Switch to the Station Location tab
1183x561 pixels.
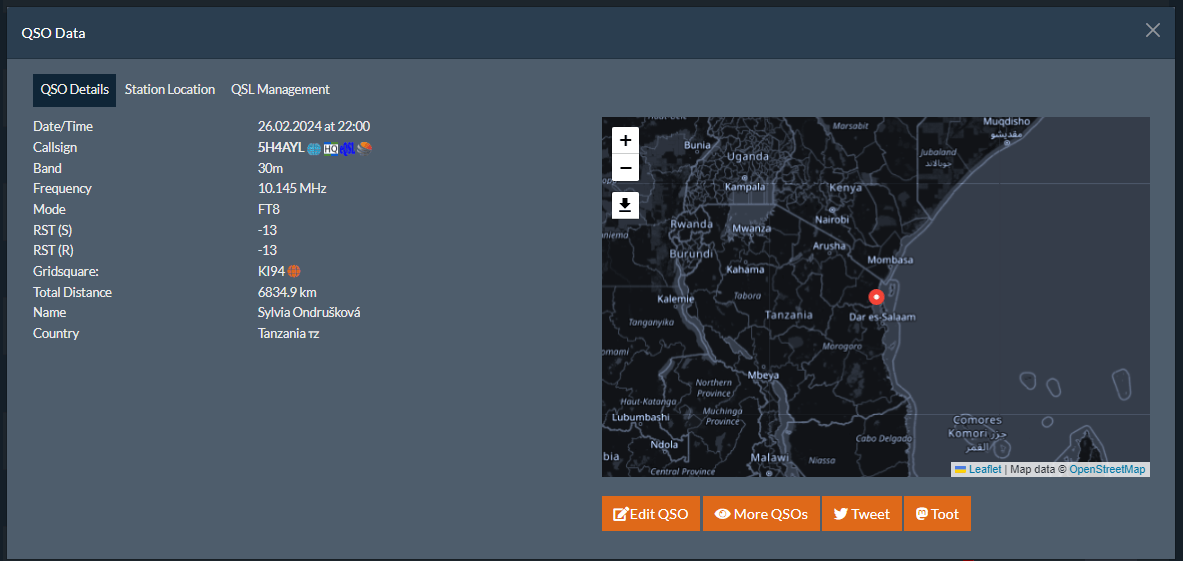coord(170,90)
